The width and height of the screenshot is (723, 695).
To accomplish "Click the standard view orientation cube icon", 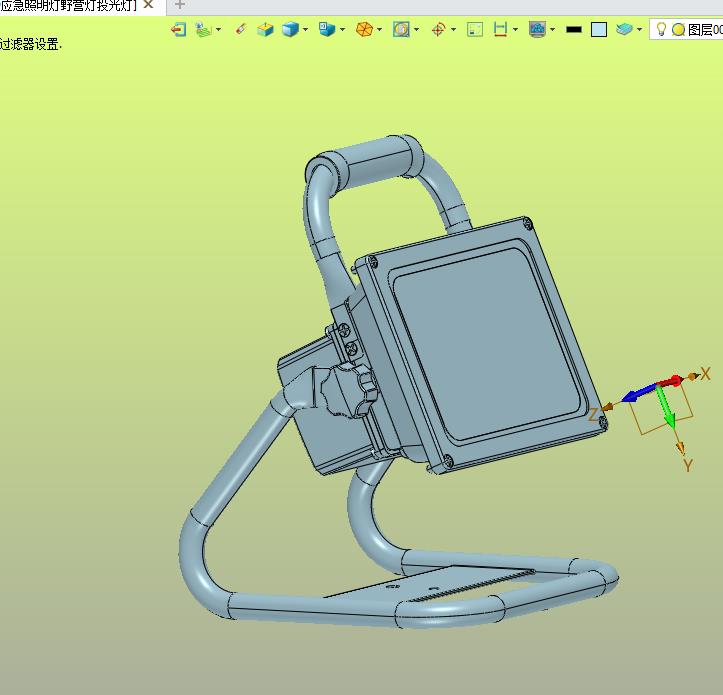I will coord(327,30).
